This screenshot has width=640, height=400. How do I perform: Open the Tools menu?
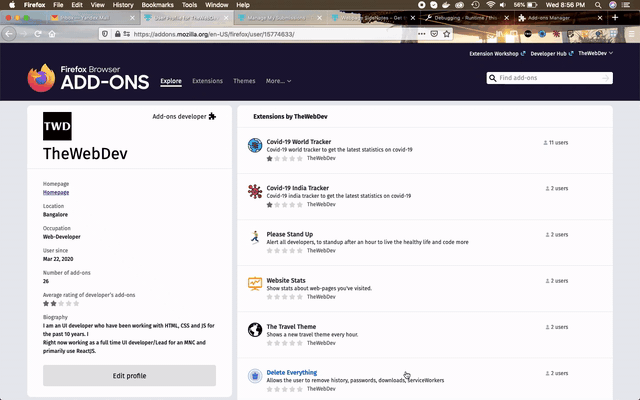coord(189,5)
